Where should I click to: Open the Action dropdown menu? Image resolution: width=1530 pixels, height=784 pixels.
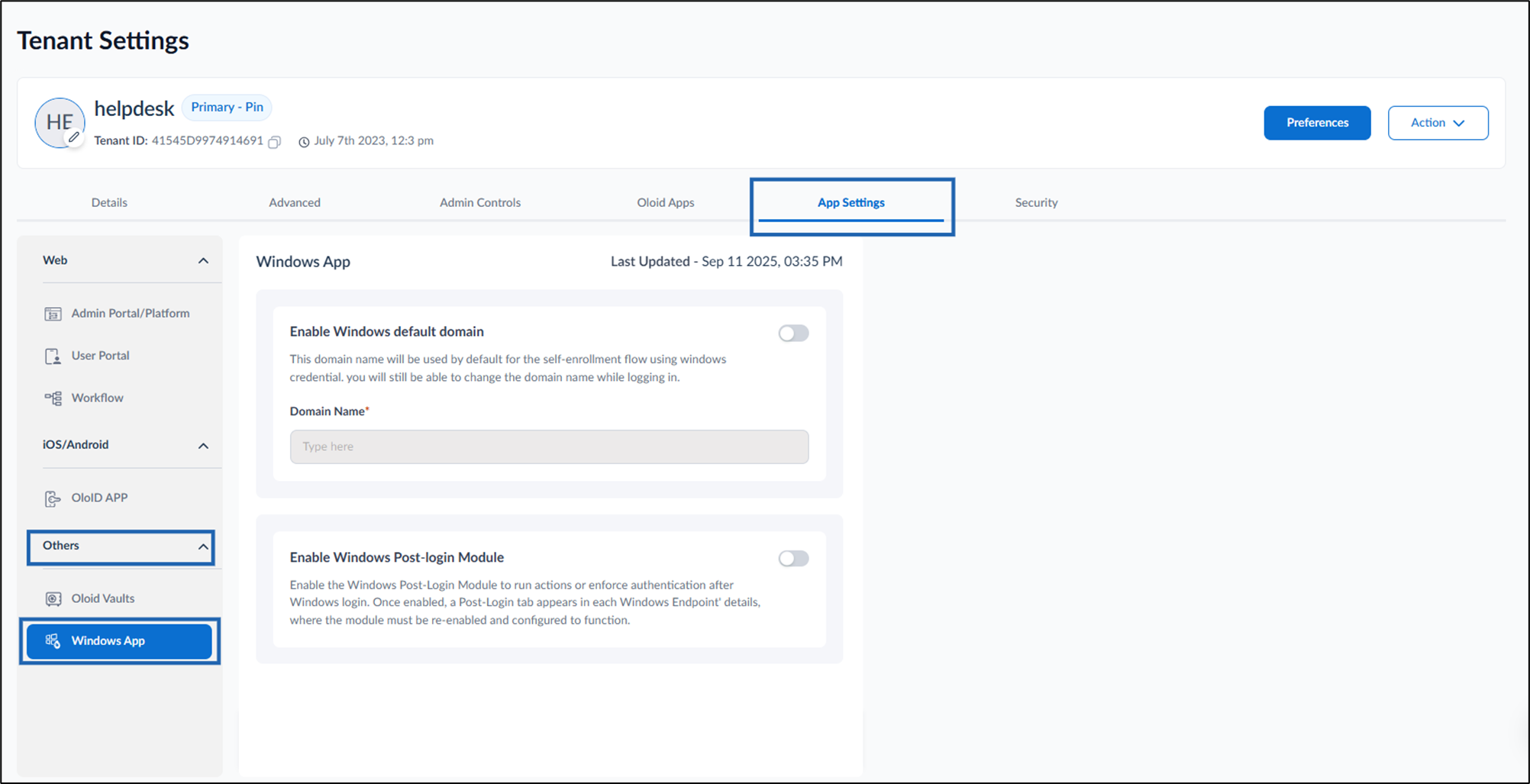point(1438,123)
